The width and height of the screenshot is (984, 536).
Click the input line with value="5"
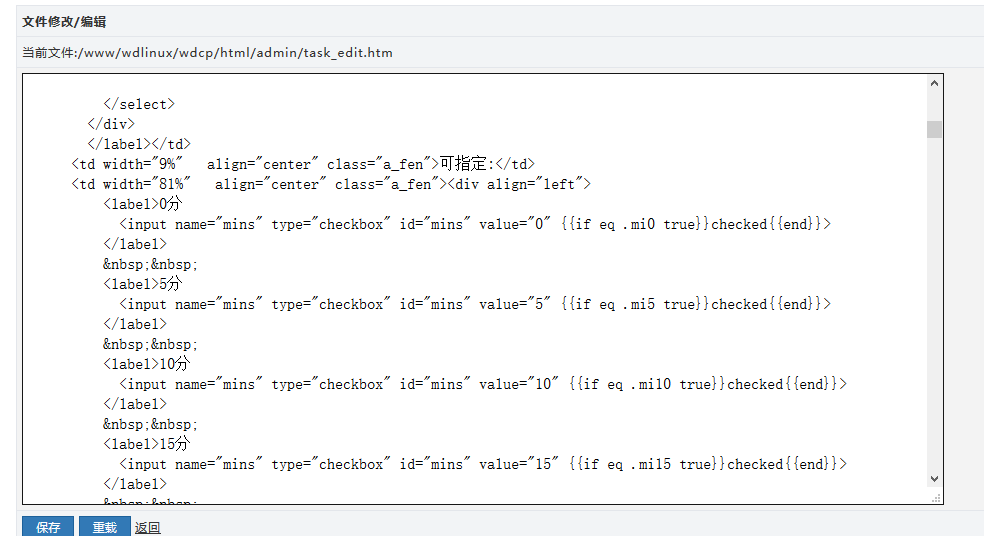pos(475,304)
